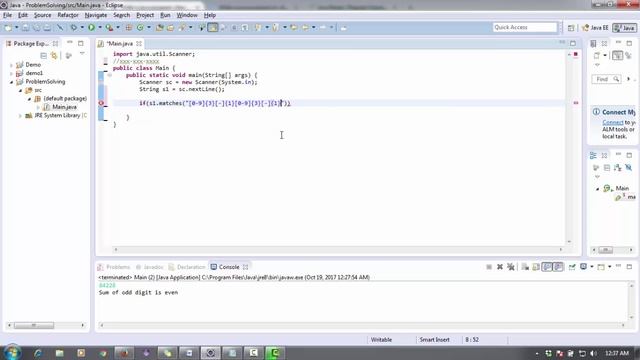Toggle Mark Occurrences highlighted toolbar button

pyautogui.click(x=213, y=27)
